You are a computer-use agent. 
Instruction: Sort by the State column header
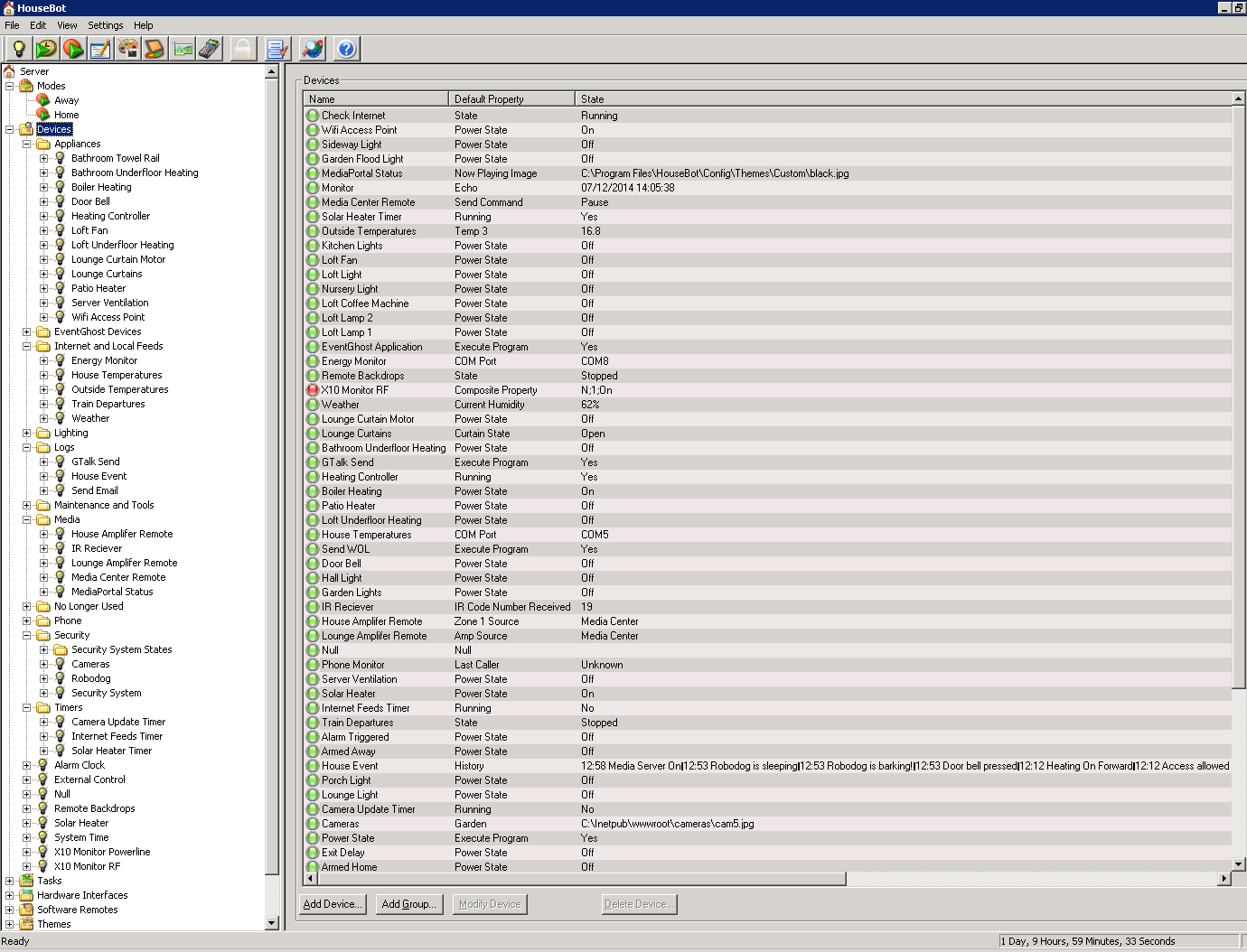pos(904,99)
